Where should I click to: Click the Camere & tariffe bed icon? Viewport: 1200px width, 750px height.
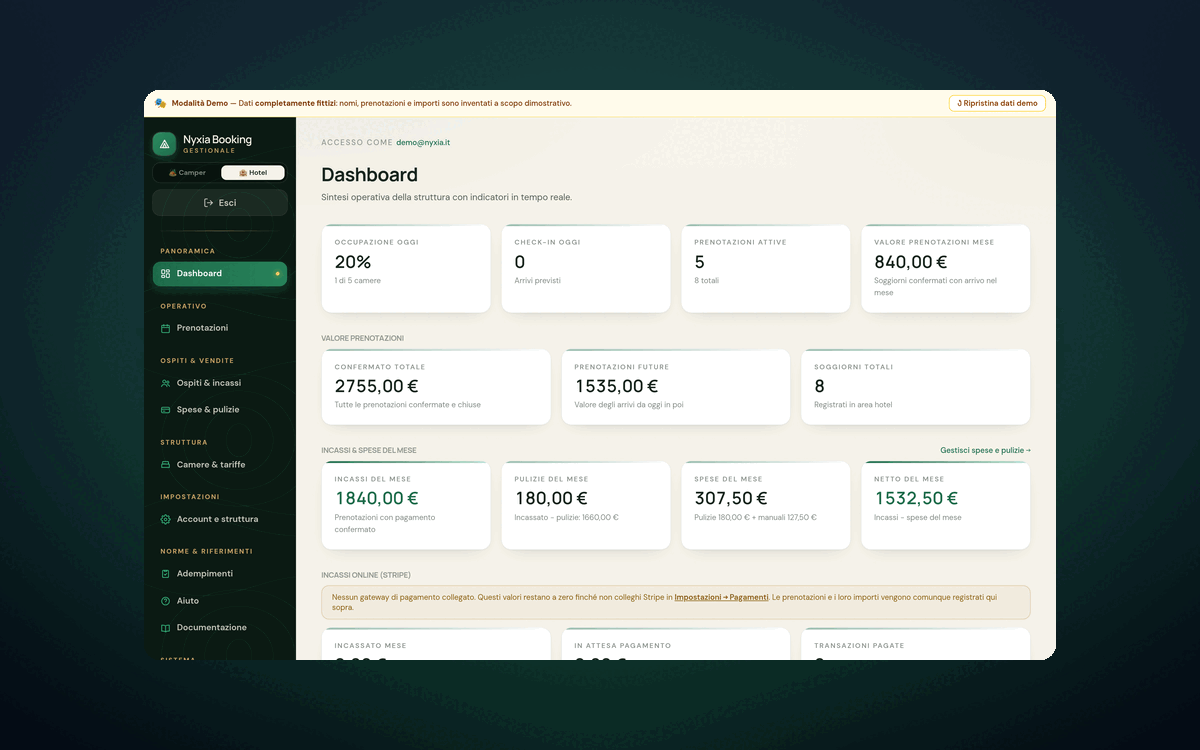click(x=166, y=465)
